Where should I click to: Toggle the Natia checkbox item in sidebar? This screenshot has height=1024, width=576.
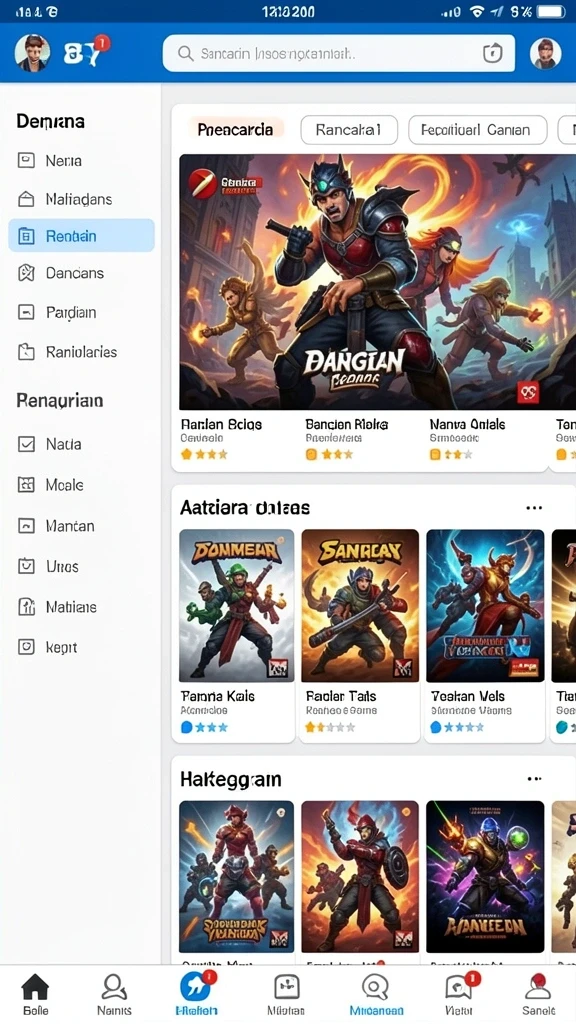point(50,444)
